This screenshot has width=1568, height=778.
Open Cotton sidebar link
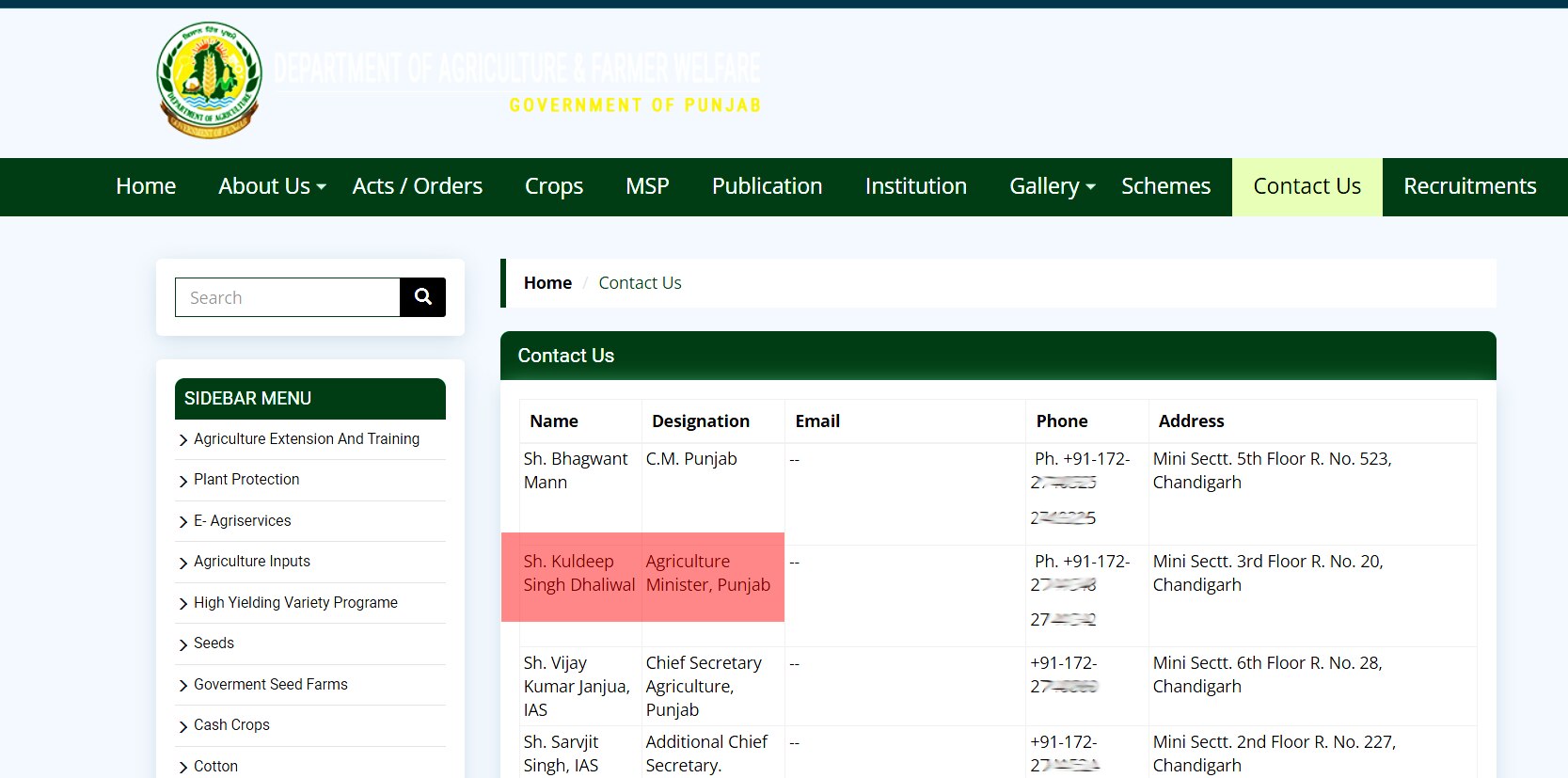click(215, 767)
